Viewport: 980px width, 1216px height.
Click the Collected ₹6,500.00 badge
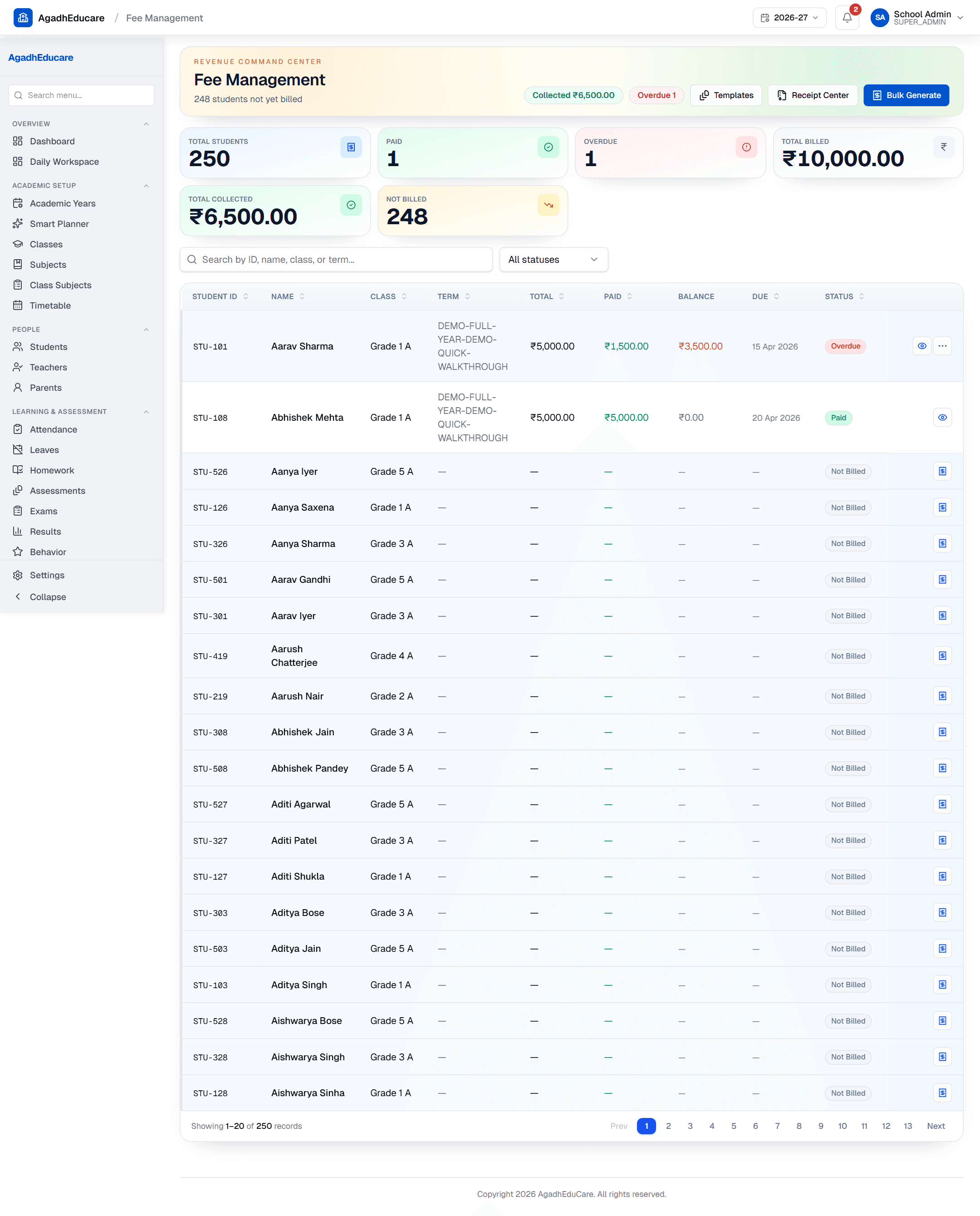[x=573, y=95]
